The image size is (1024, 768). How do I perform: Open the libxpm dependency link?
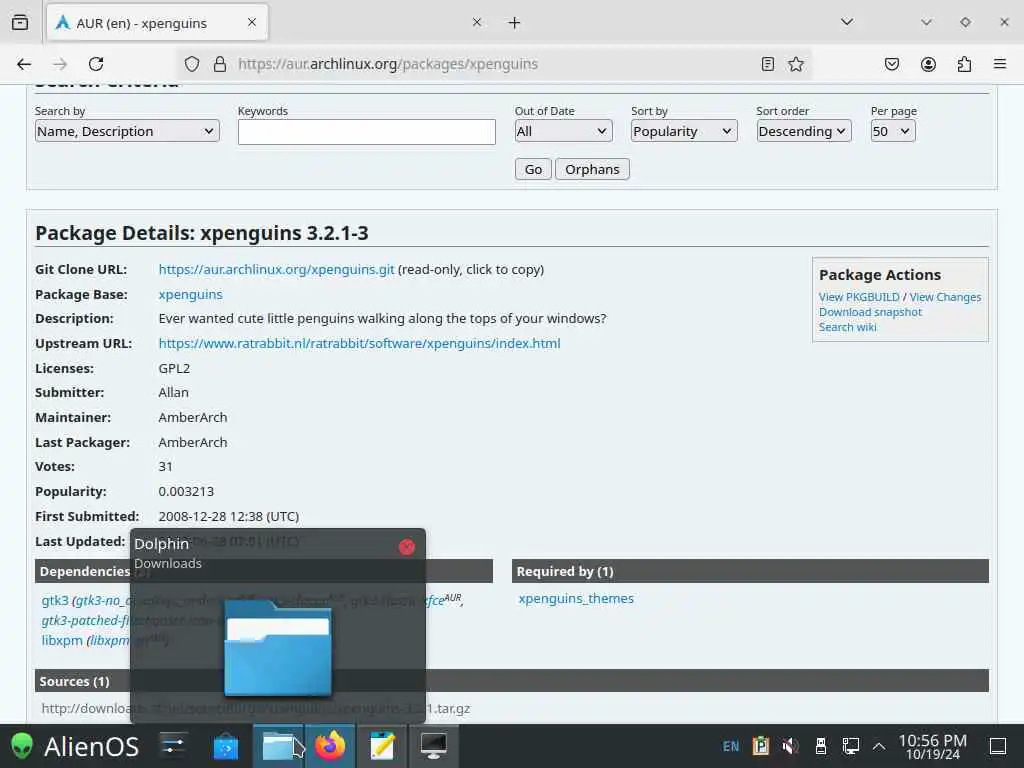coord(62,640)
